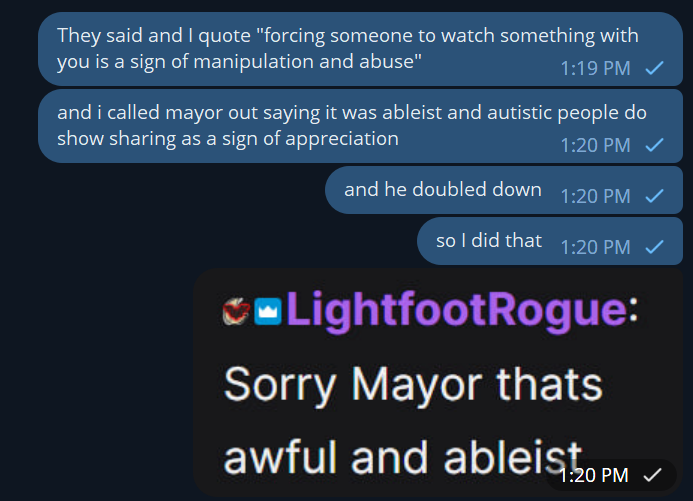Click the 1:19 PM timestamp
The width and height of the screenshot is (693, 501).
(595, 68)
